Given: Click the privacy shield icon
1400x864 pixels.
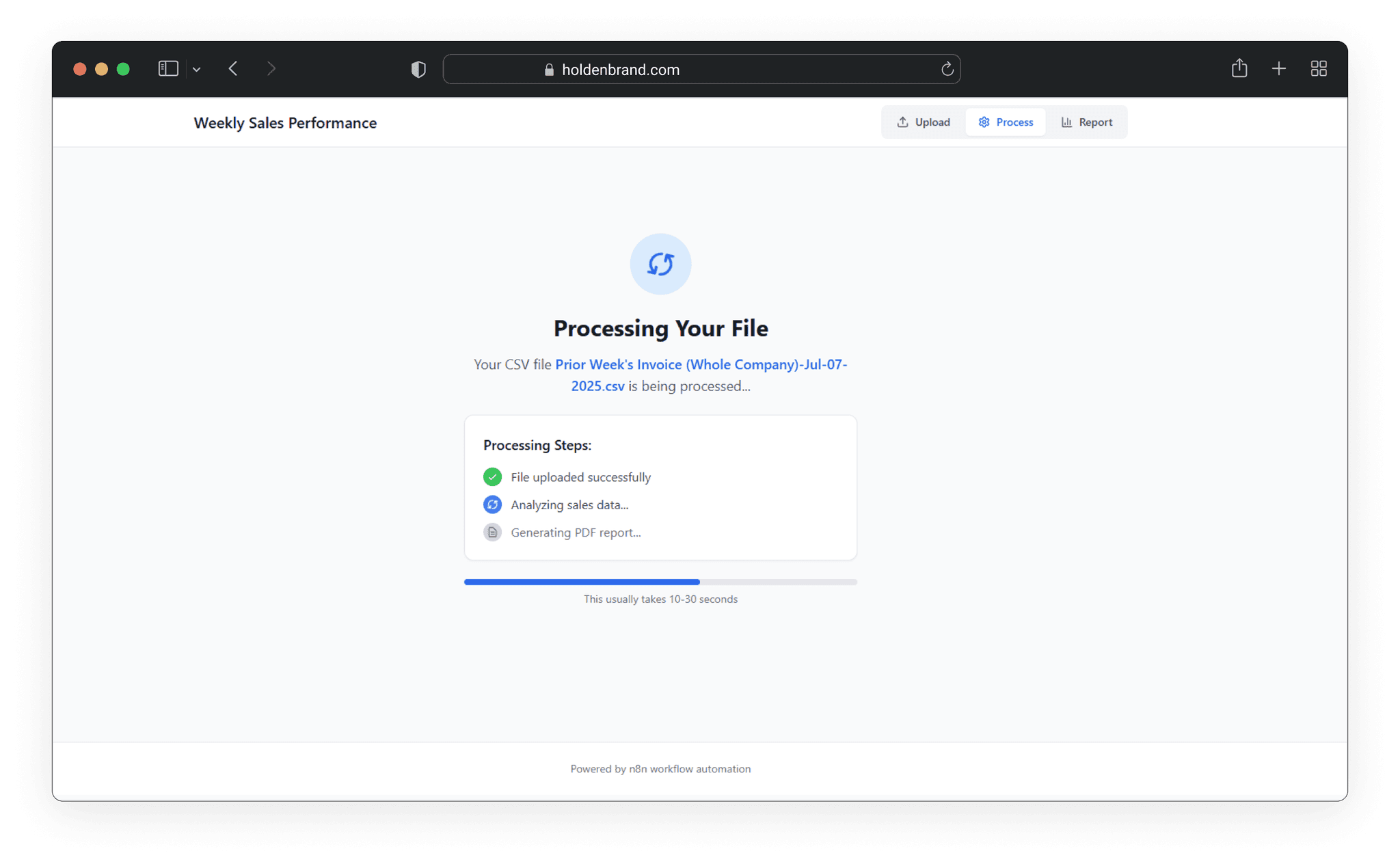Looking at the screenshot, I should (x=418, y=69).
